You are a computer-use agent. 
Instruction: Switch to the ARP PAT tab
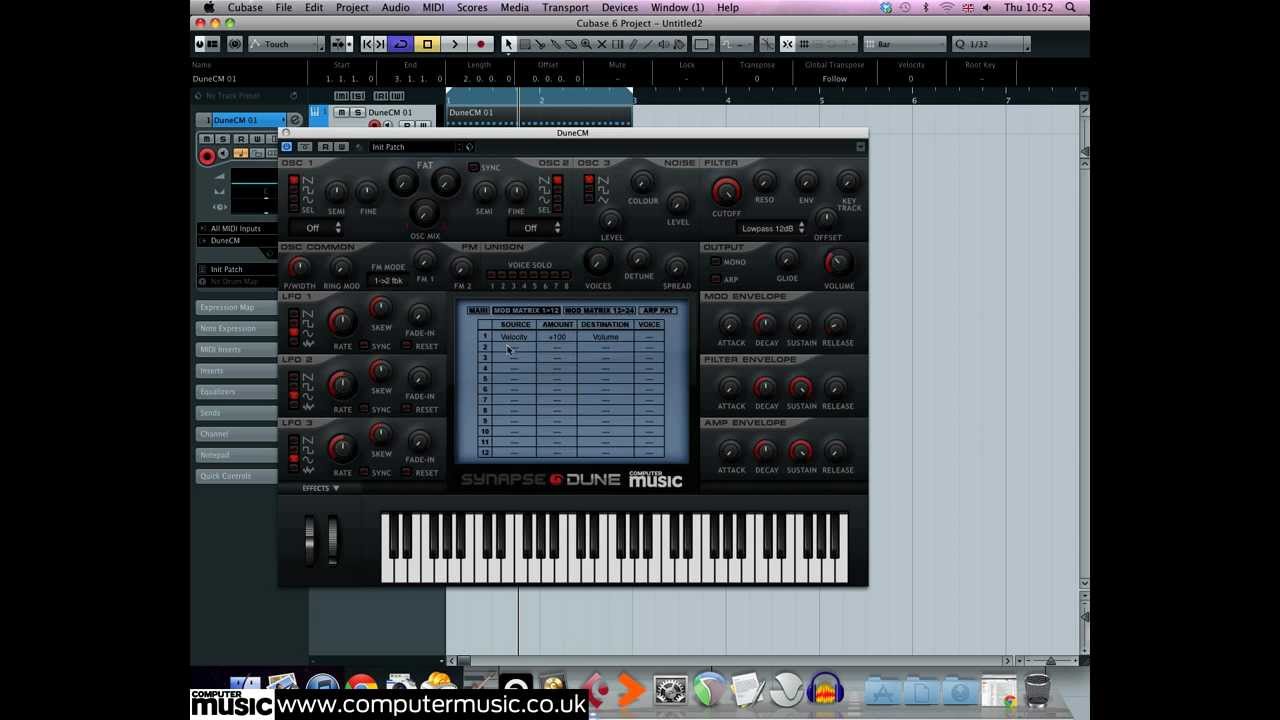(x=658, y=311)
